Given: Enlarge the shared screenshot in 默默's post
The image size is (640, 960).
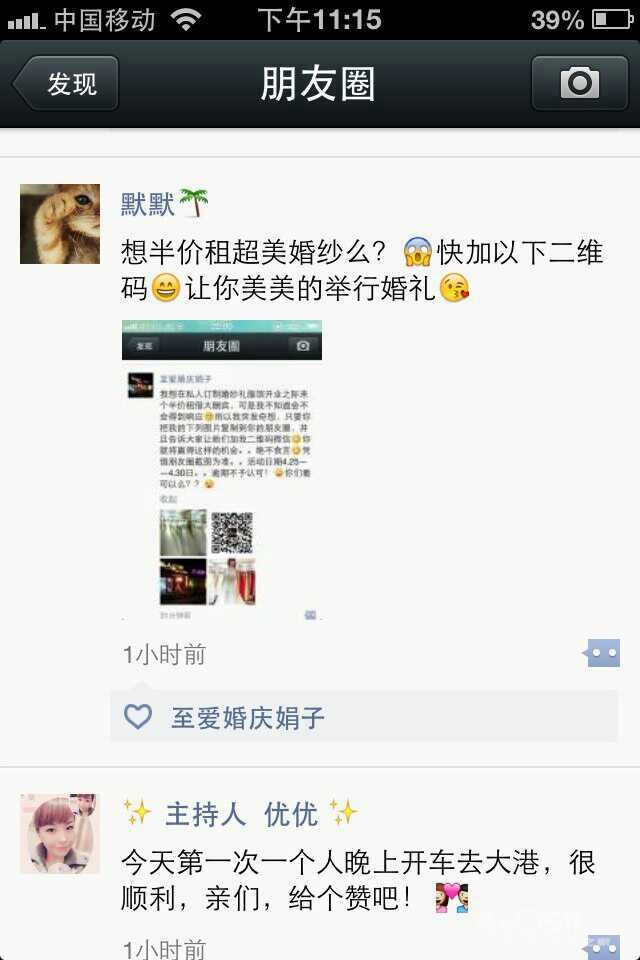Looking at the screenshot, I should (x=222, y=470).
